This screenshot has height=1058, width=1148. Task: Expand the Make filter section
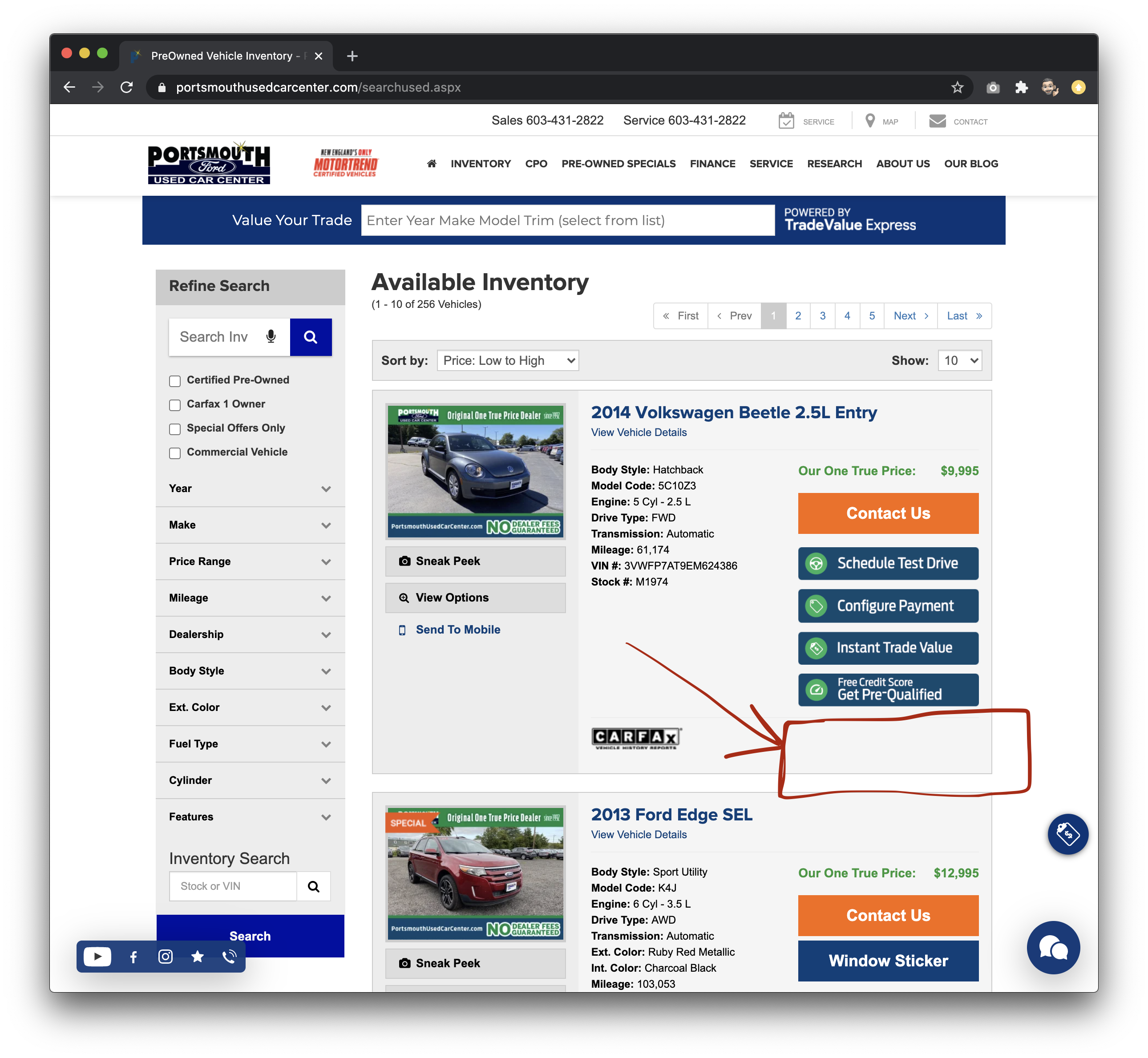pyautogui.click(x=250, y=525)
